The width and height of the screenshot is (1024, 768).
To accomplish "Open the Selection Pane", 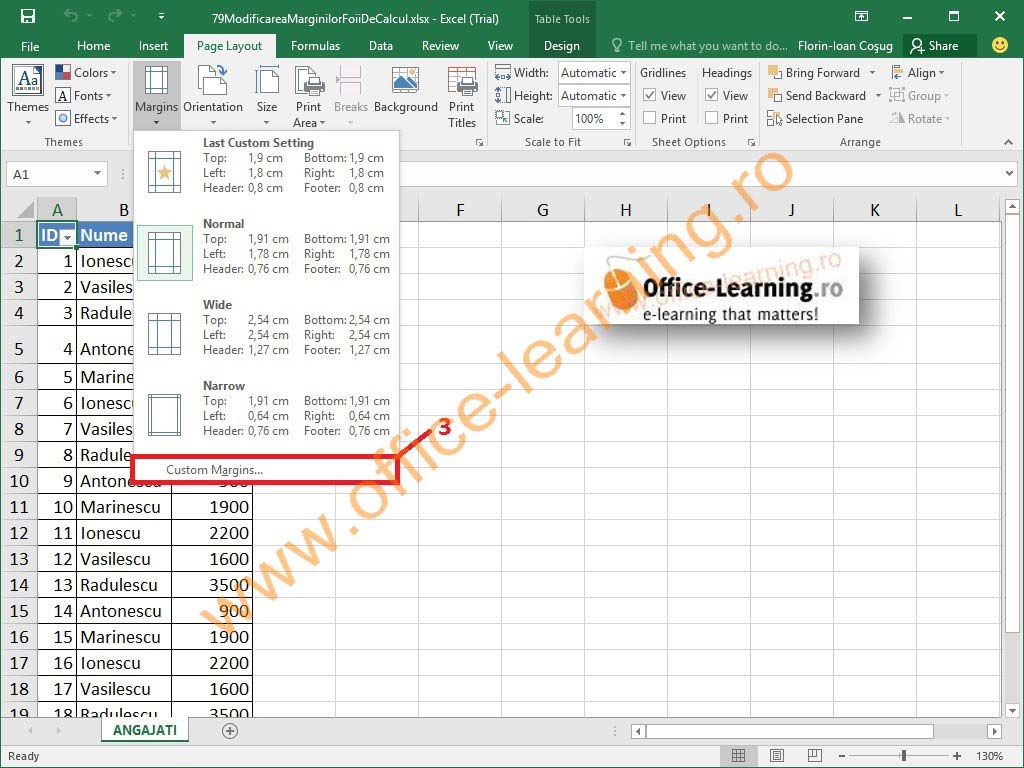I will point(815,118).
